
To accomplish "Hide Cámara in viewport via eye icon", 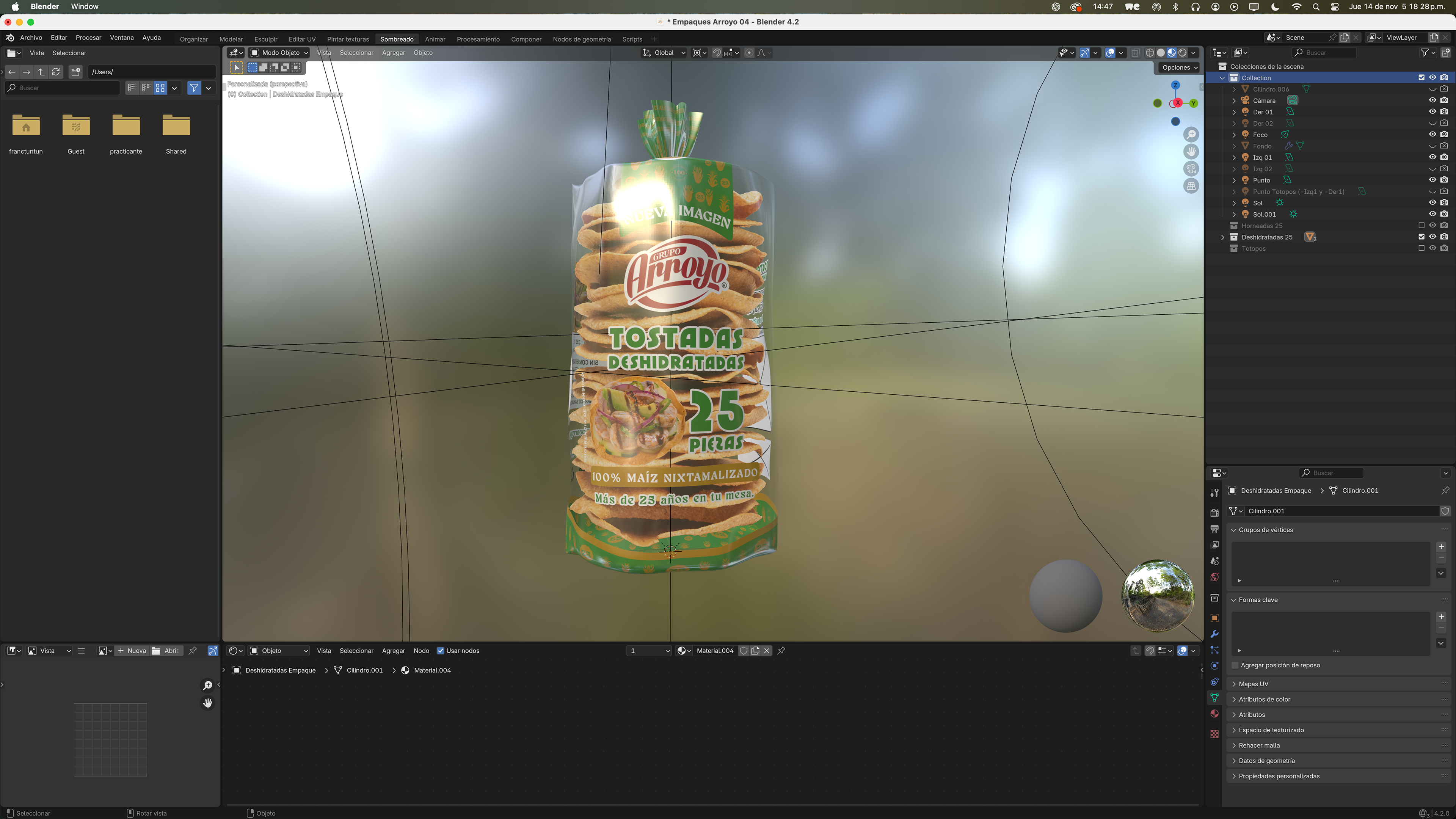I will tap(1432, 100).
